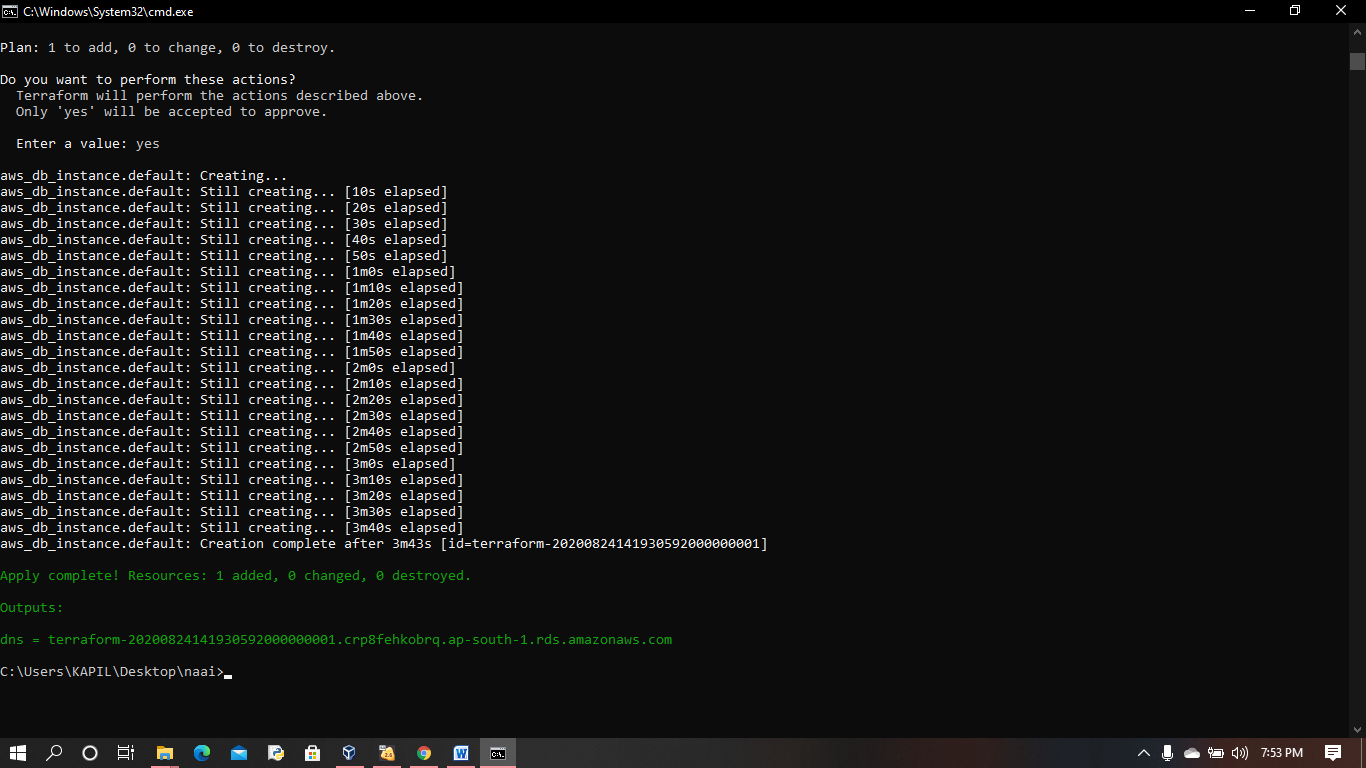Click the 'Plan: 1 to add' line
Image resolution: width=1366 pixels, height=768 pixels.
click(x=168, y=48)
